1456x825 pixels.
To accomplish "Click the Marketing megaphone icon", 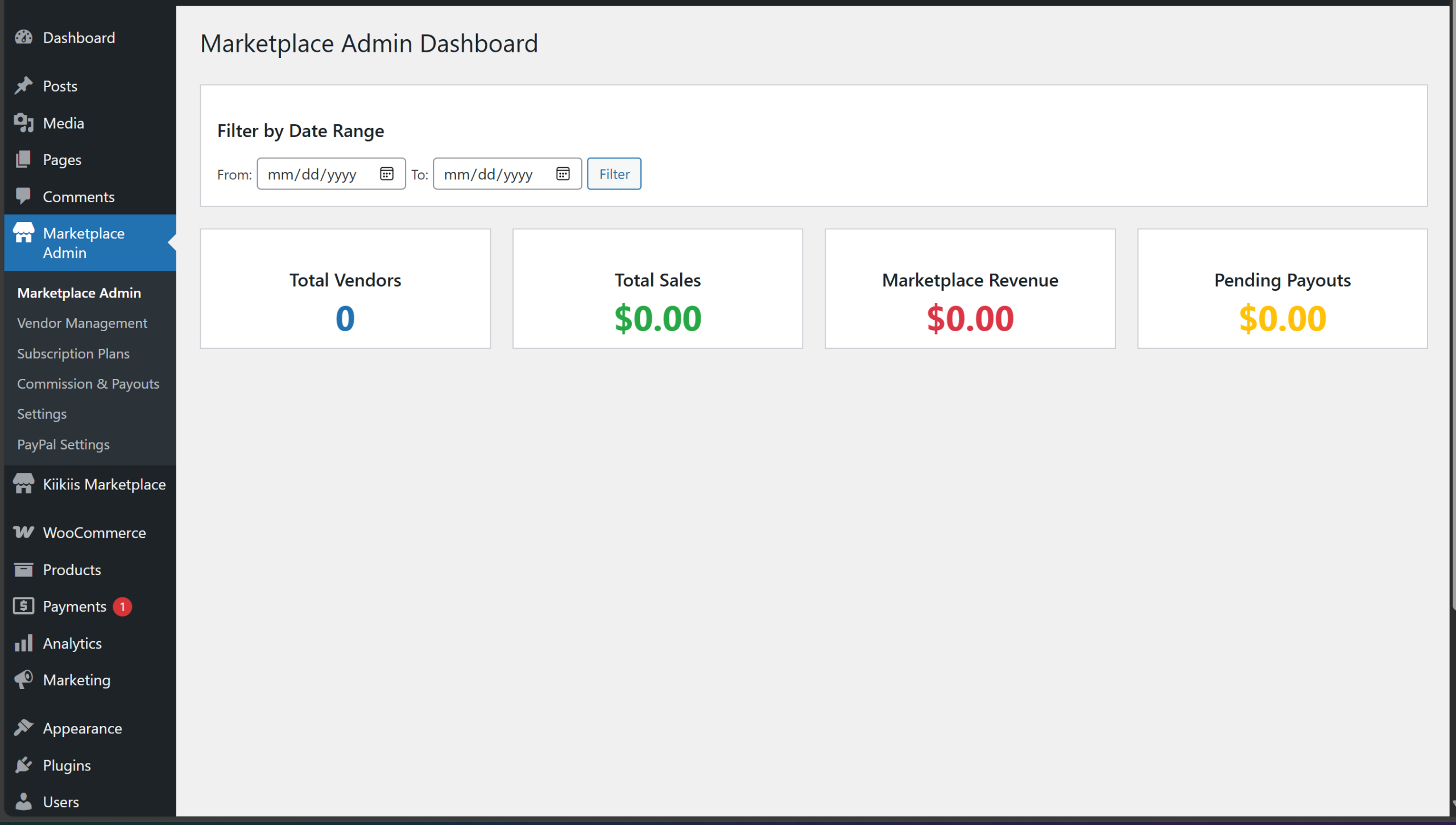I will pyautogui.click(x=23, y=680).
